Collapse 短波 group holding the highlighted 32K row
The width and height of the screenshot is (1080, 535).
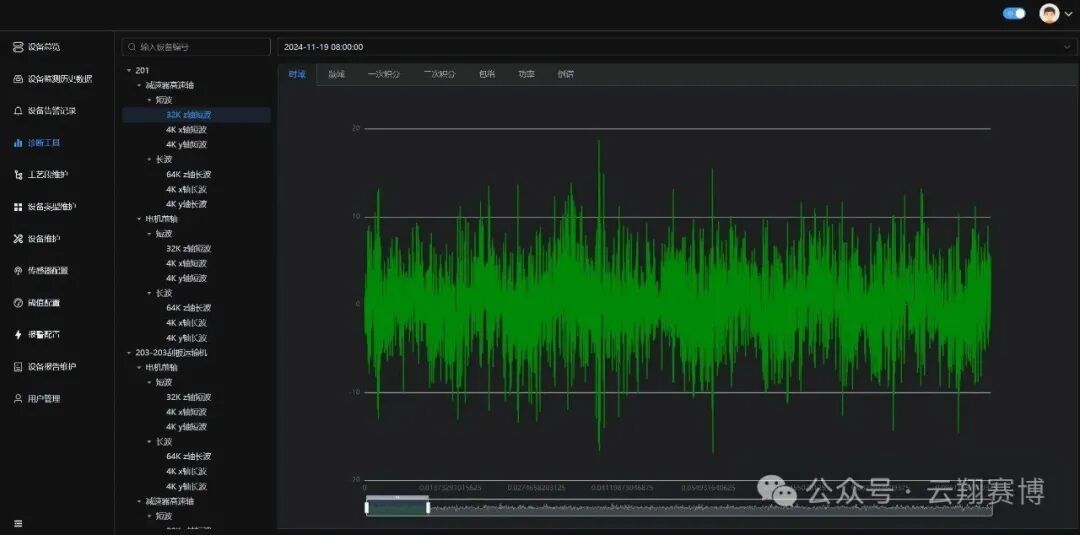(x=149, y=100)
